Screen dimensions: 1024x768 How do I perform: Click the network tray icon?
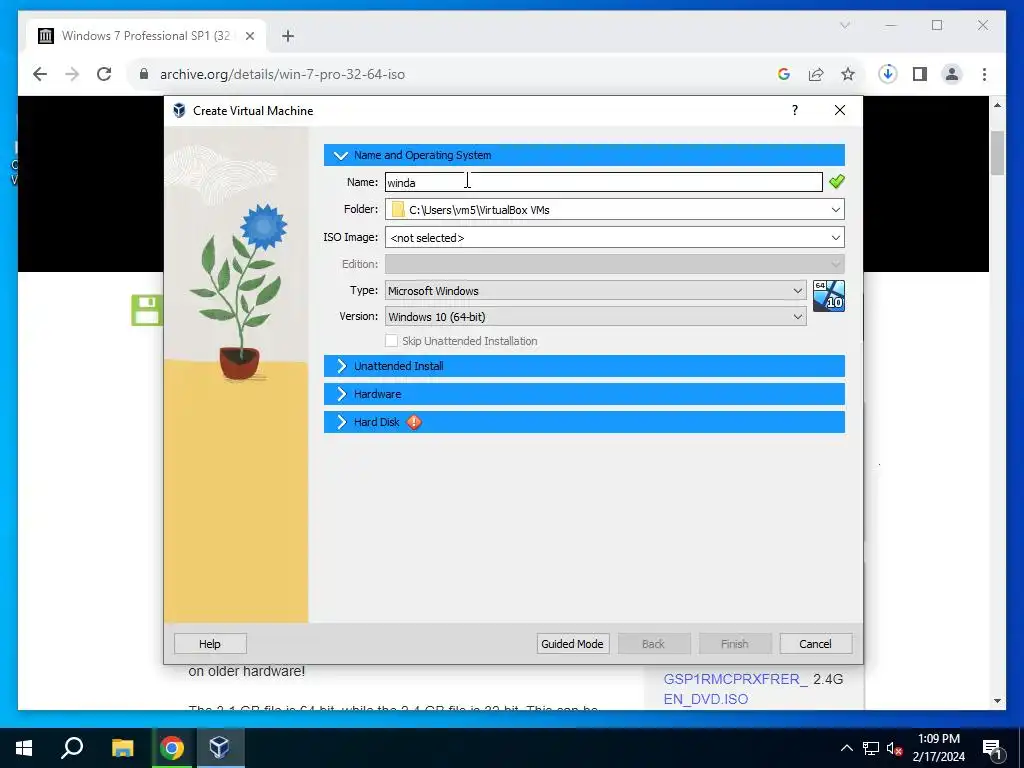(871, 748)
